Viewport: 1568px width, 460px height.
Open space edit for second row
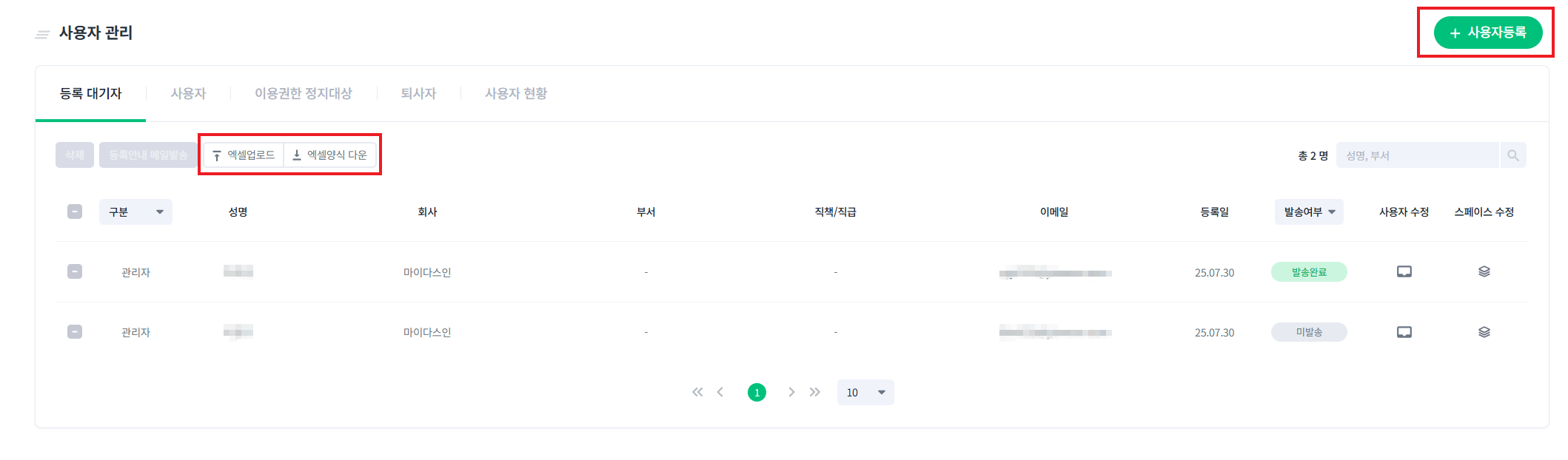[x=1484, y=332]
